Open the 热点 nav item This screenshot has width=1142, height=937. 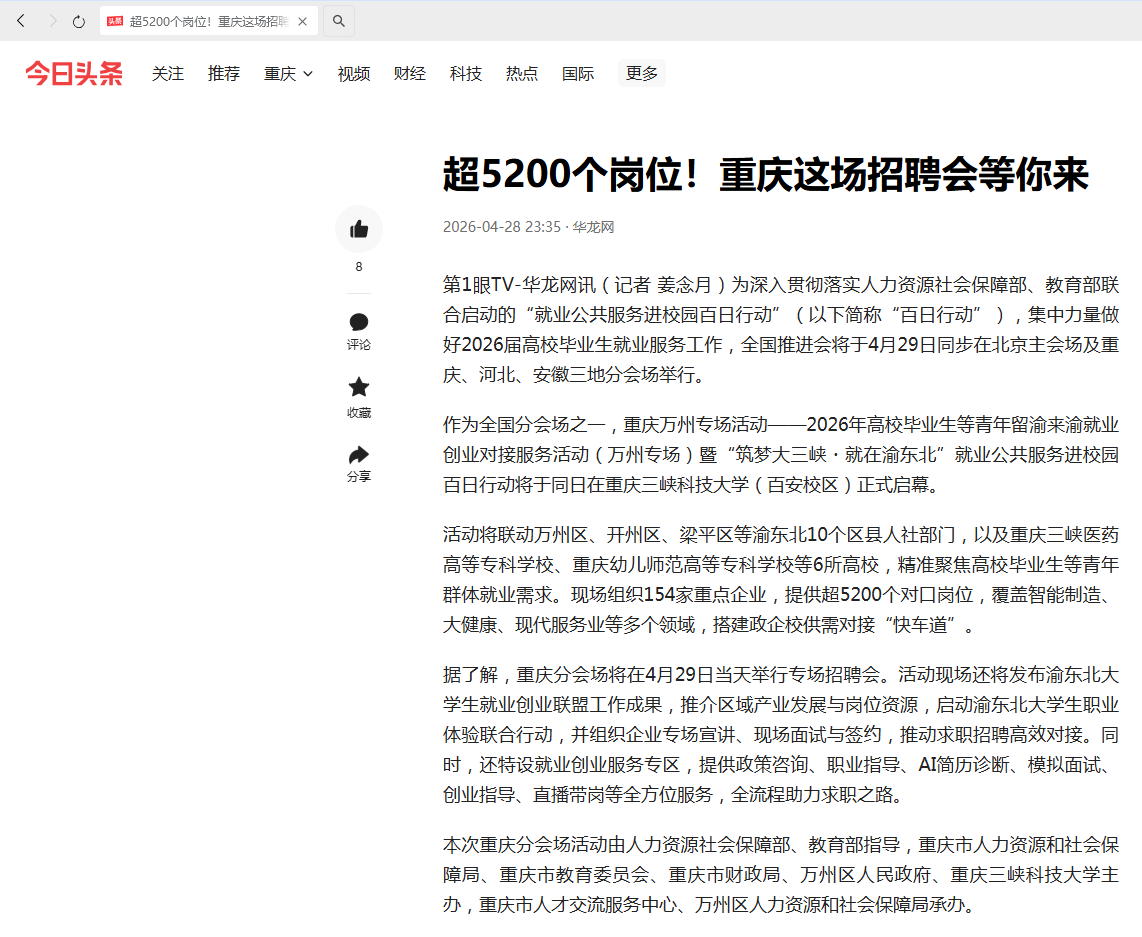point(521,74)
